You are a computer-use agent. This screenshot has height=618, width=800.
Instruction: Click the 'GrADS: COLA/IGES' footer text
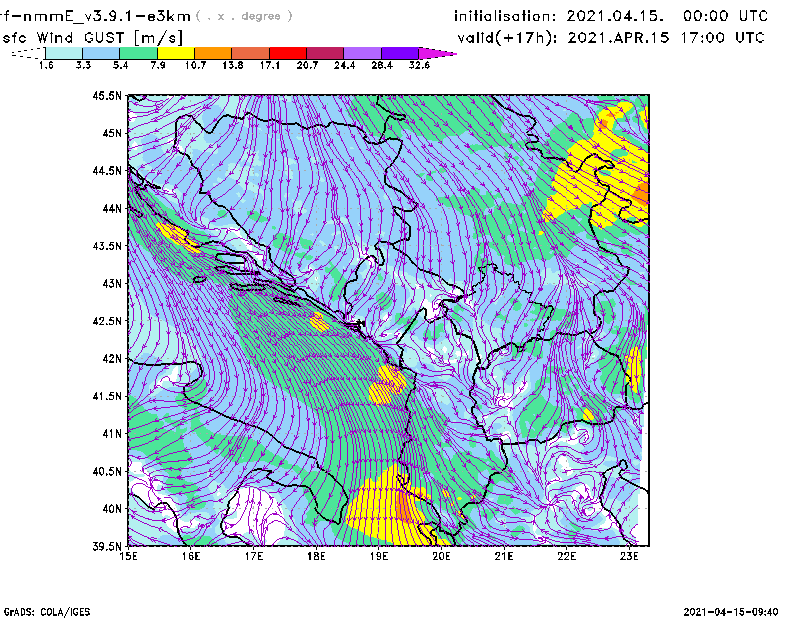click(47, 612)
